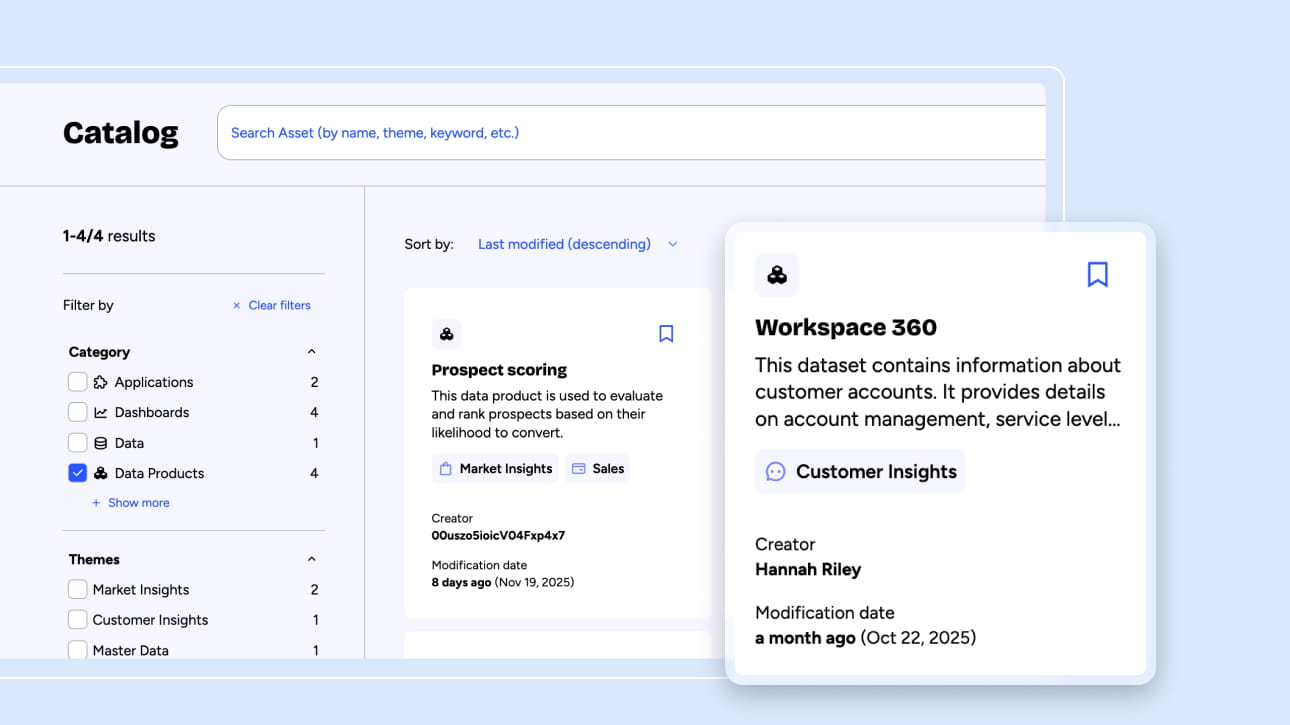Bookmark the Workspace 360 card
The image size is (1290, 725).
click(x=1097, y=275)
